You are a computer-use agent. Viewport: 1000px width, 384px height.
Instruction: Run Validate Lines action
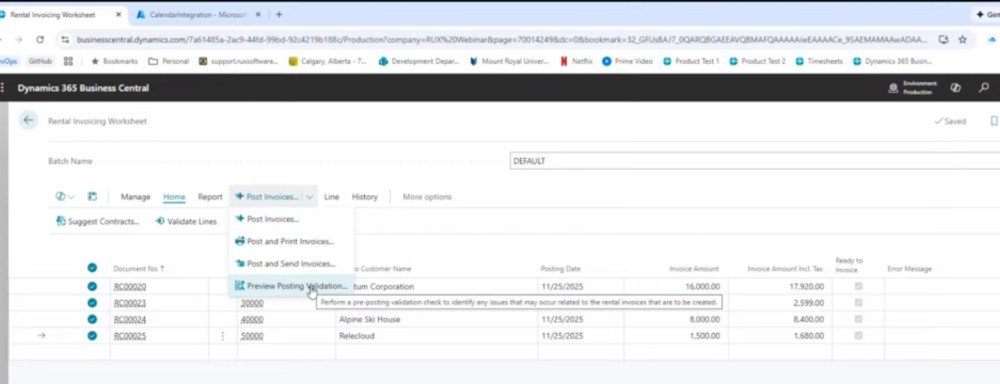coord(186,221)
